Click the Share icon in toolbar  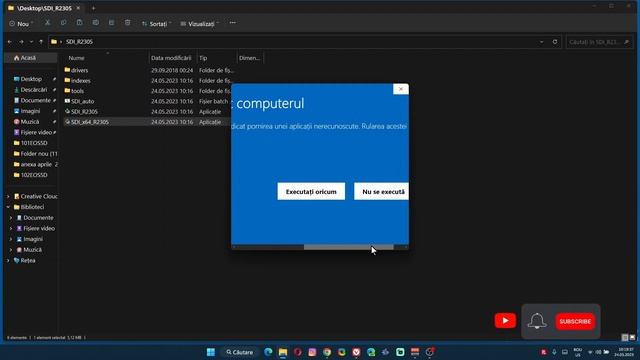point(111,23)
